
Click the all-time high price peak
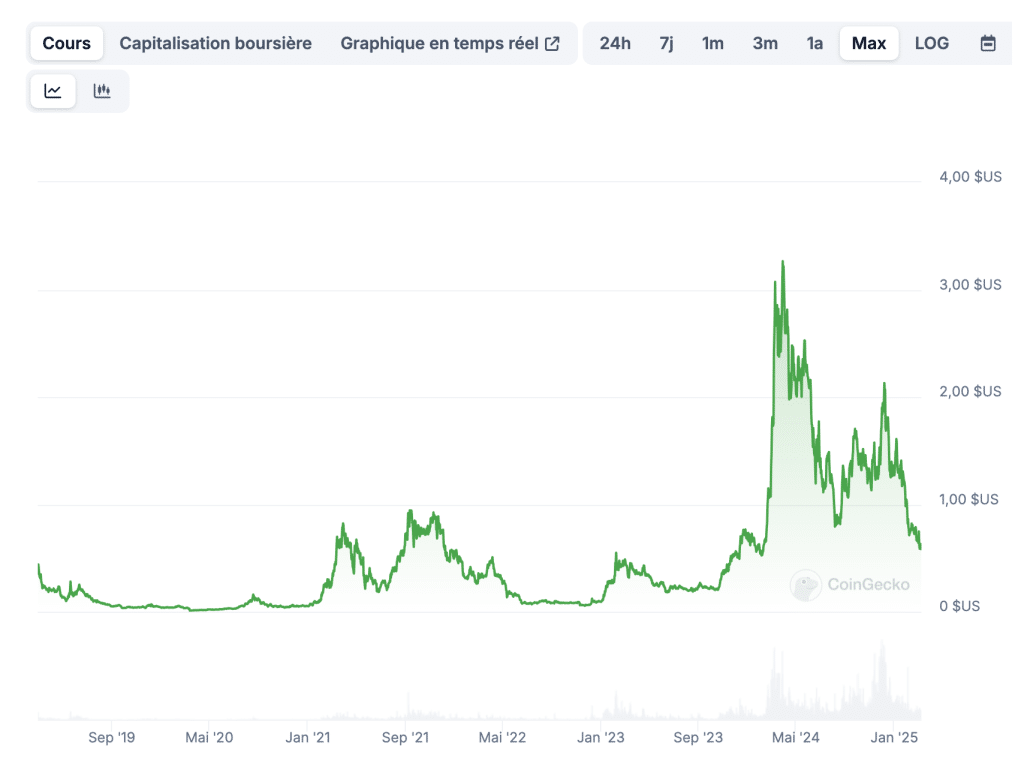tap(782, 263)
